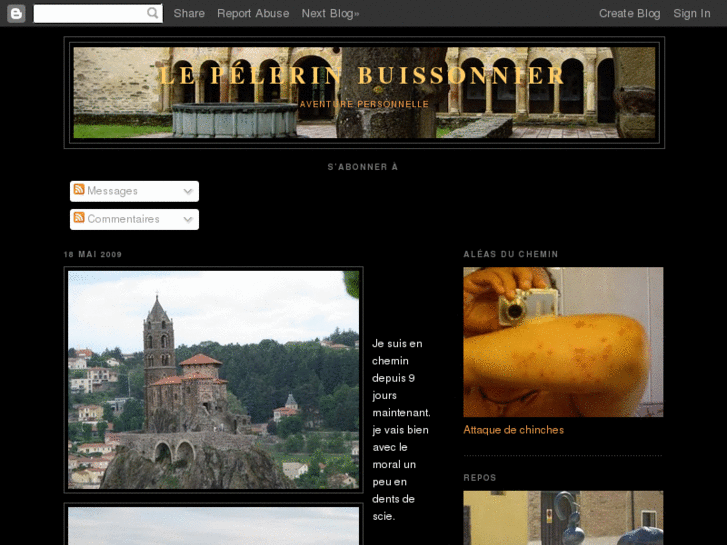Click the Aventure personnelle subtitle
The image size is (727, 545).
pos(364,104)
